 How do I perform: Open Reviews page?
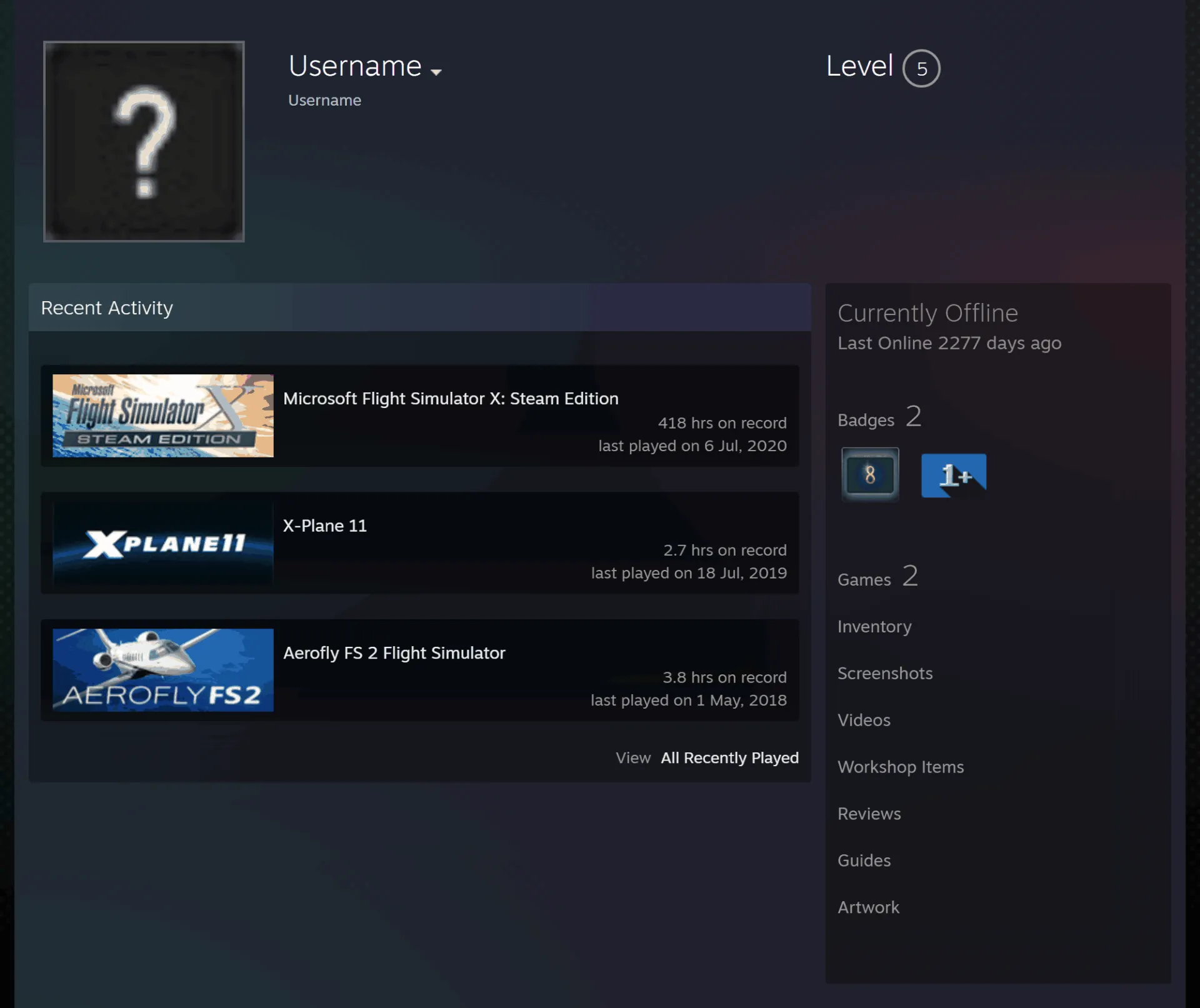coord(869,814)
